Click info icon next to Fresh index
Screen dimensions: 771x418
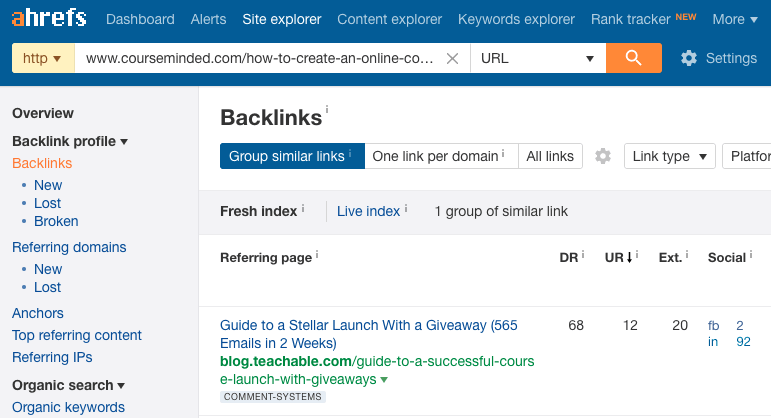[303, 210]
